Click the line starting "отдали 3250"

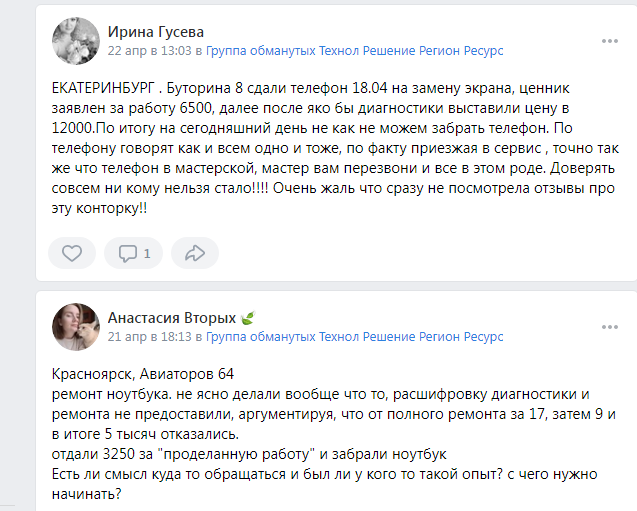[249, 453]
